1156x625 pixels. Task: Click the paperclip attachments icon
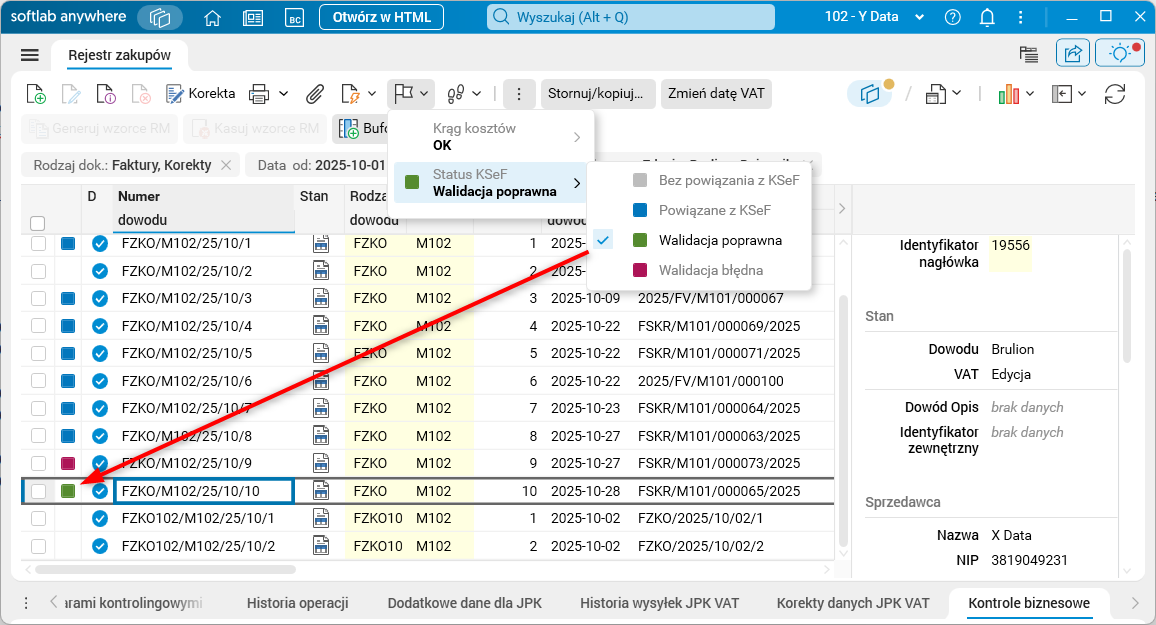point(315,94)
